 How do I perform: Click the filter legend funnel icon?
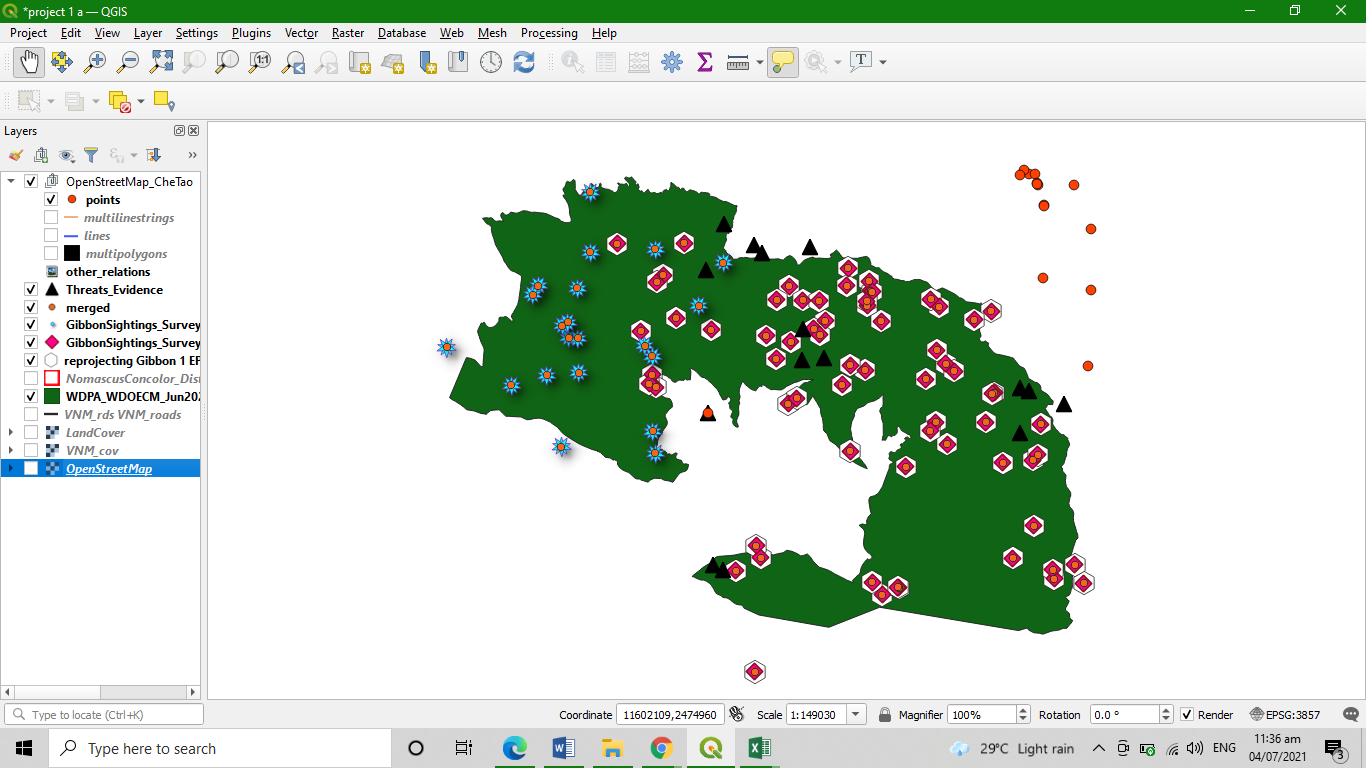click(91, 155)
